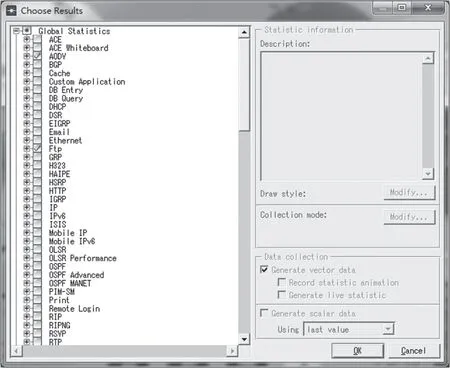This screenshot has width=450, height=368.
Task: Select RIPNG in the tree
Action: [x=59, y=325]
